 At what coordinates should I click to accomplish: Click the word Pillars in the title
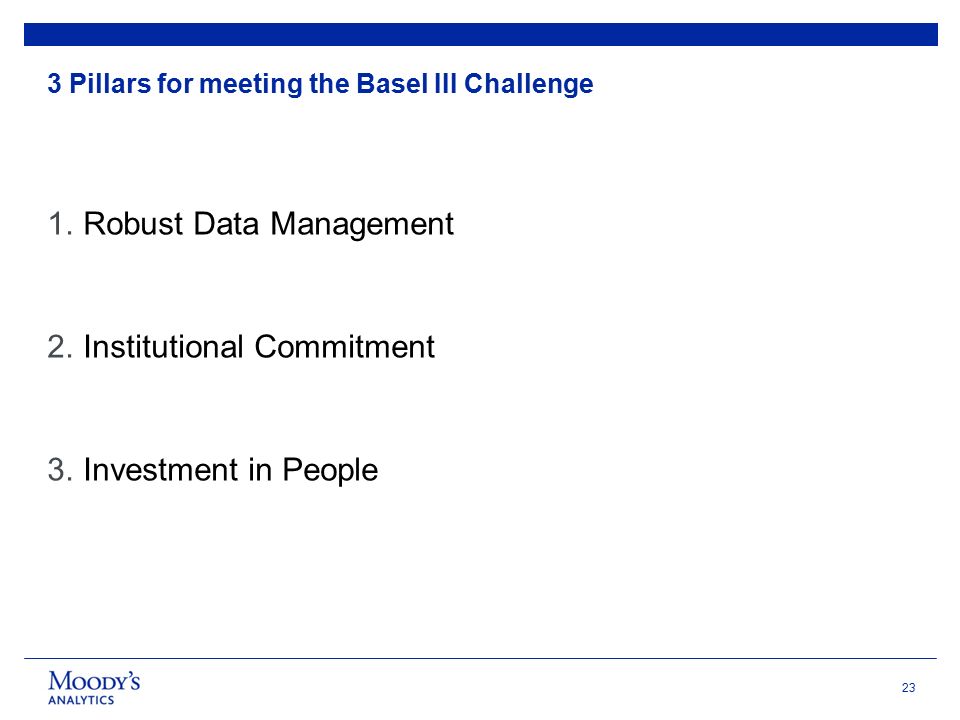(110, 84)
